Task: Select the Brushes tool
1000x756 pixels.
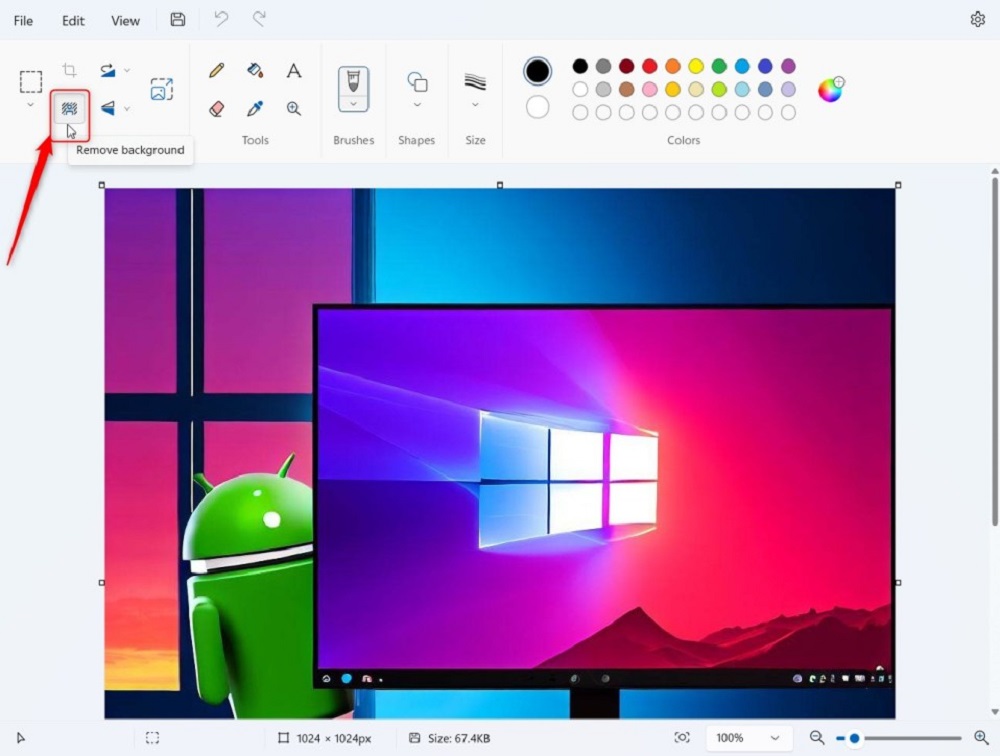Action: pyautogui.click(x=353, y=82)
